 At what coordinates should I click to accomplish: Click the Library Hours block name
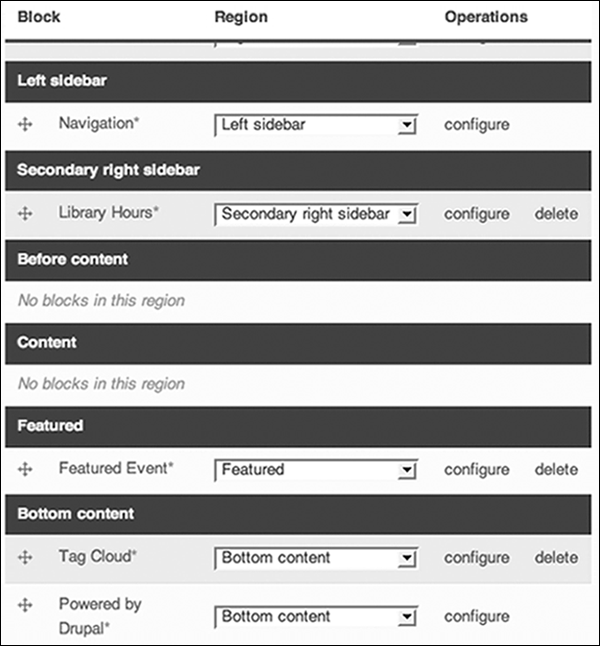coord(108,214)
